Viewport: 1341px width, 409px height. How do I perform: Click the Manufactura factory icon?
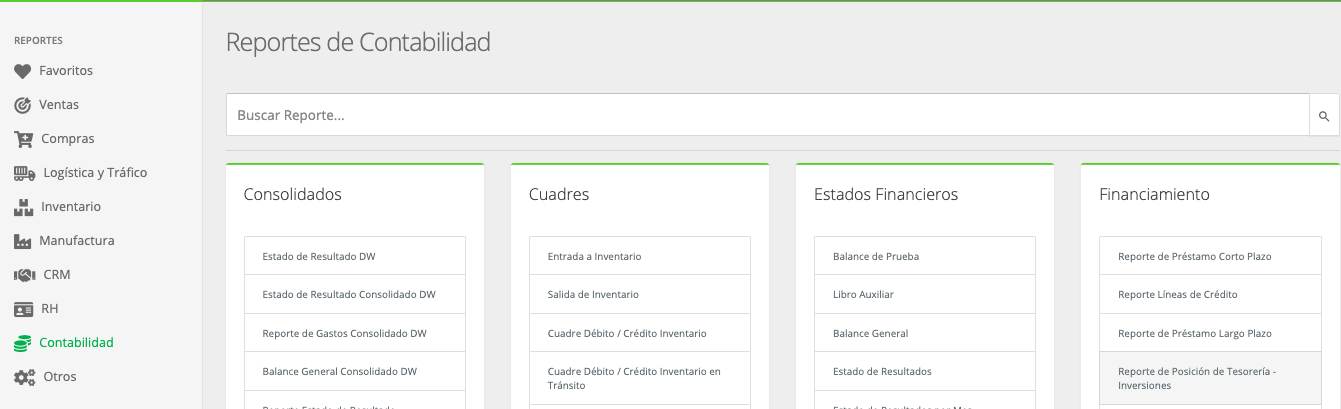(x=23, y=241)
